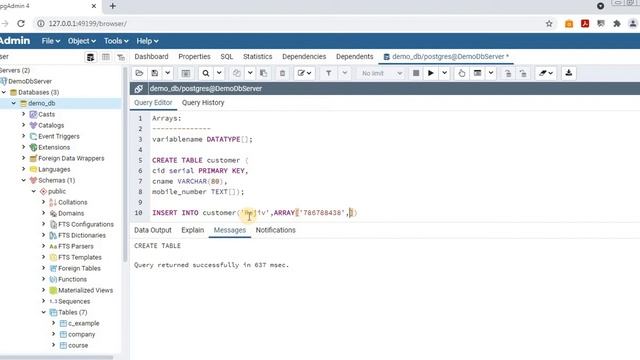Viewport: 640px width, 360px height.
Task: Execute query with the play button
Action: (431, 73)
